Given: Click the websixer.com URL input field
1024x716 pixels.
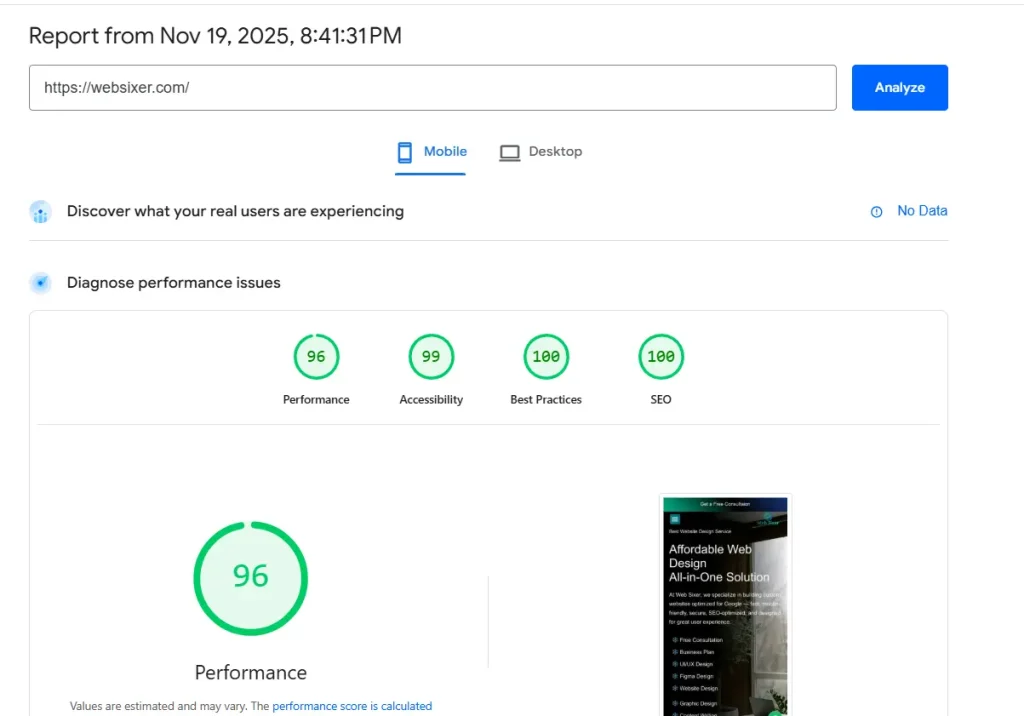Looking at the screenshot, I should [x=432, y=87].
